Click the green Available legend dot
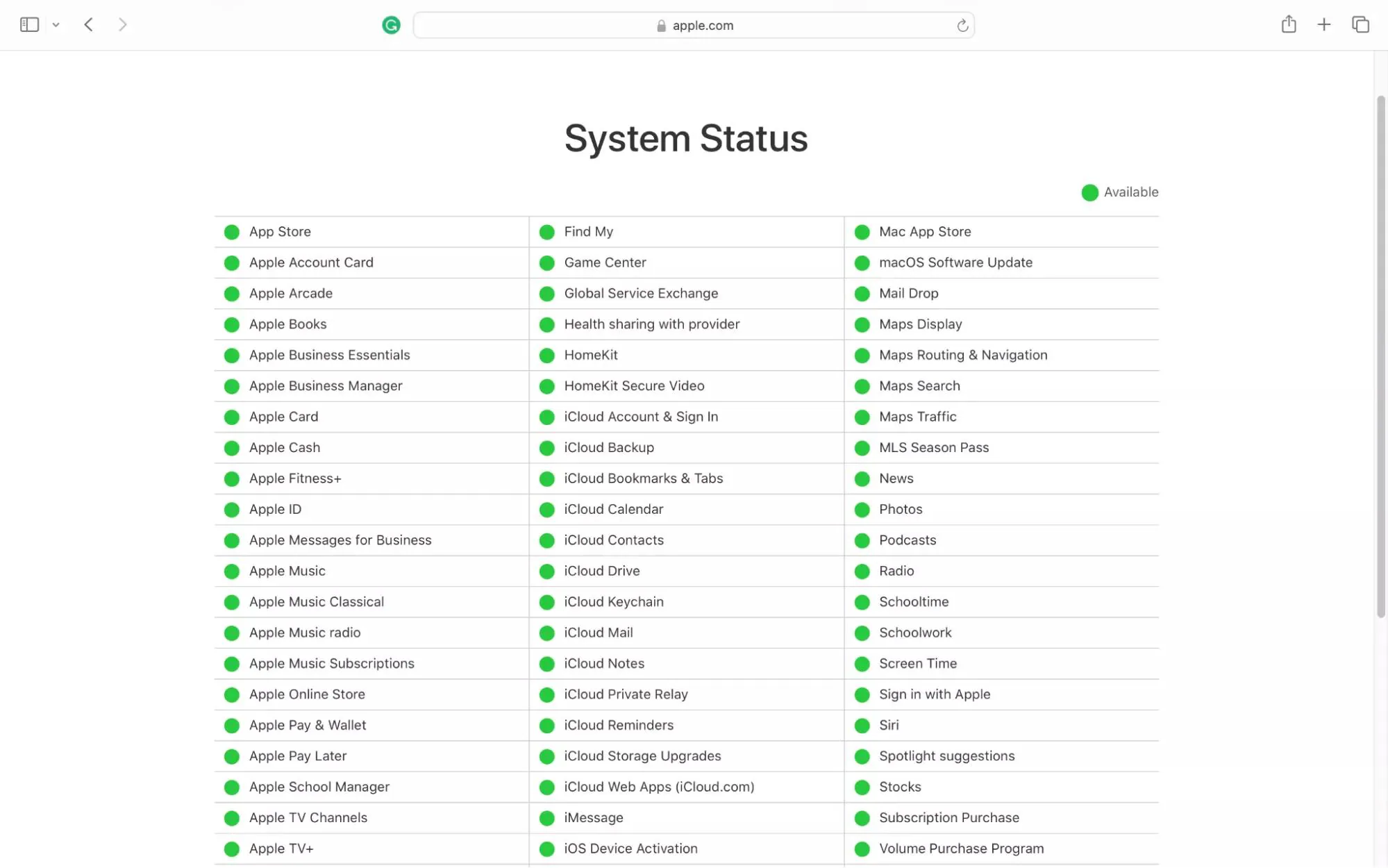 1090,192
